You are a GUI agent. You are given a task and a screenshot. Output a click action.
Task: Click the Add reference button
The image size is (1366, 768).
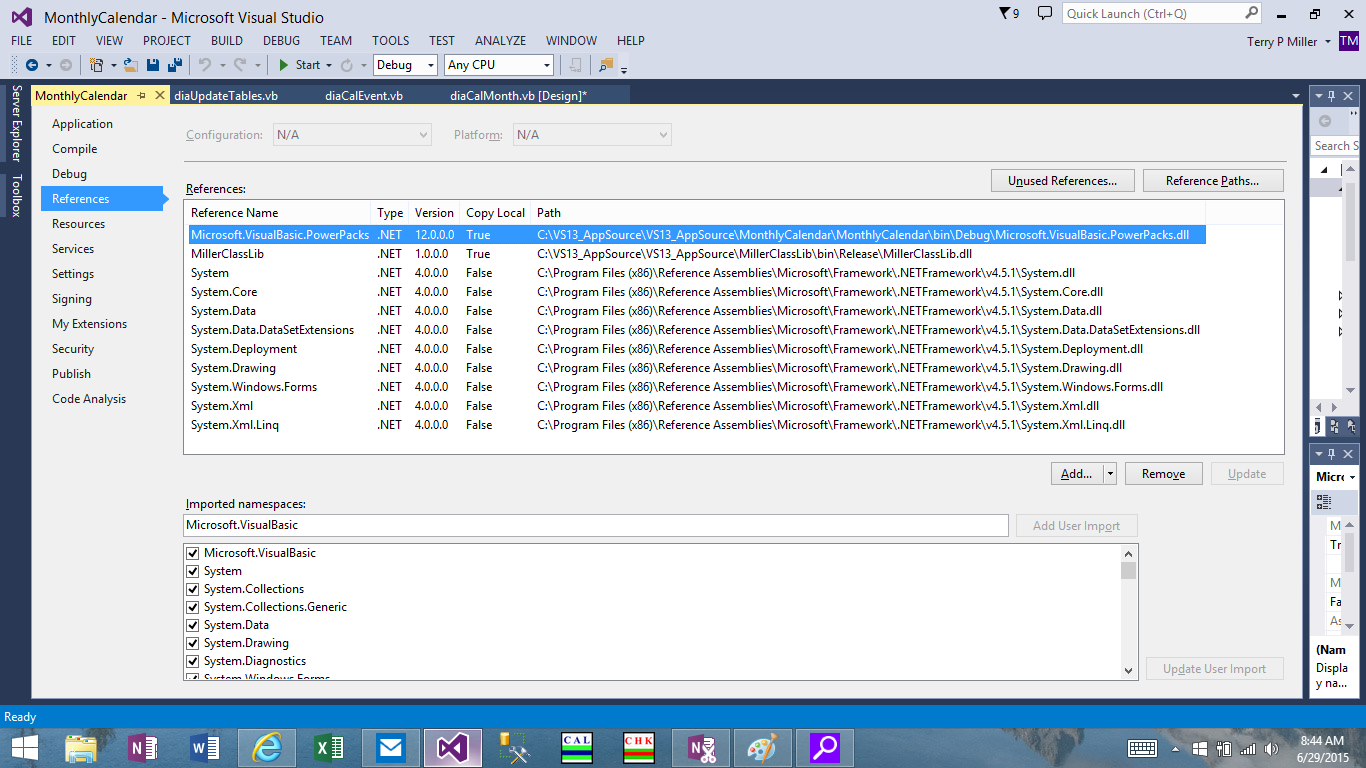pos(1077,474)
